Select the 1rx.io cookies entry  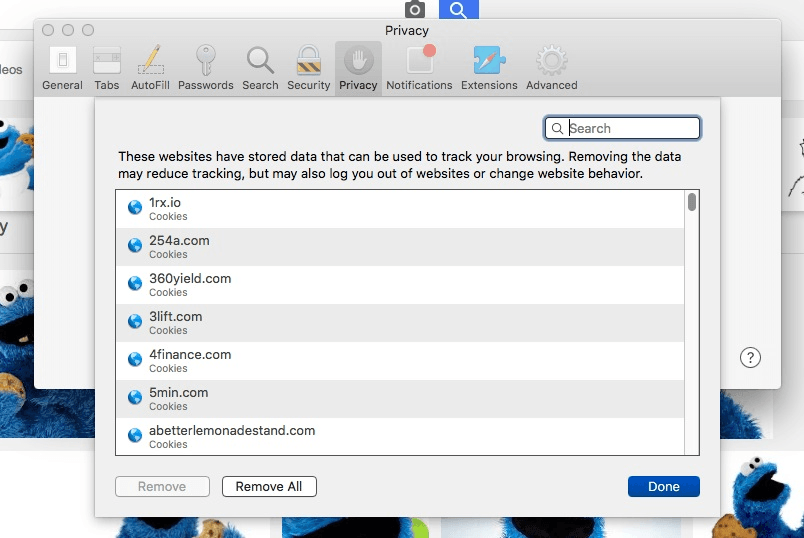tap(400, 209)
